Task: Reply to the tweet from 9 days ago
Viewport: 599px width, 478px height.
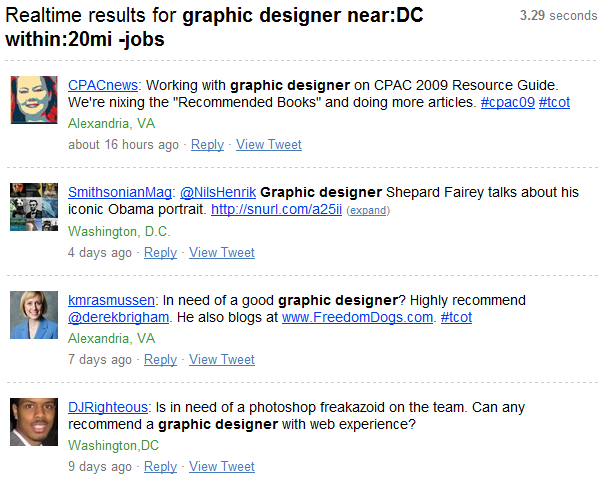Action: coord(160,467)
